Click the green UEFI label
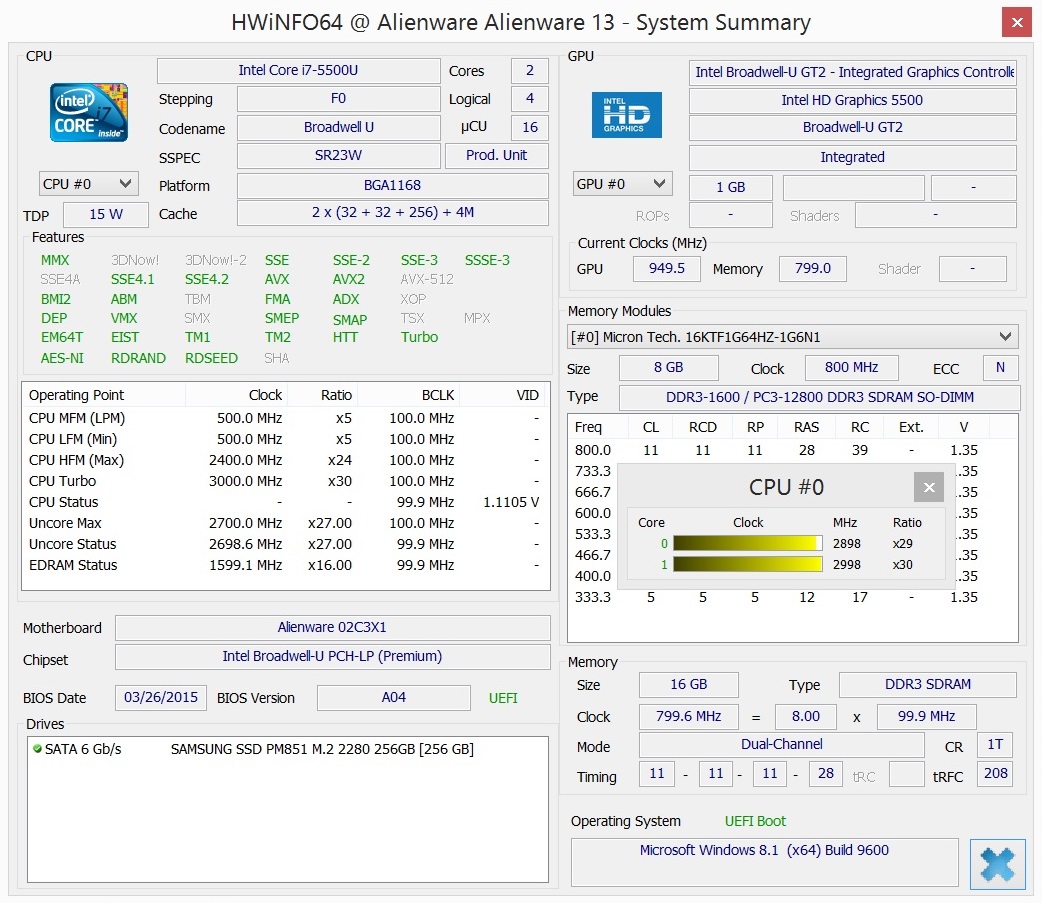Image resolution: width=1042 pixels, height=903 pixels. (503, 698)
